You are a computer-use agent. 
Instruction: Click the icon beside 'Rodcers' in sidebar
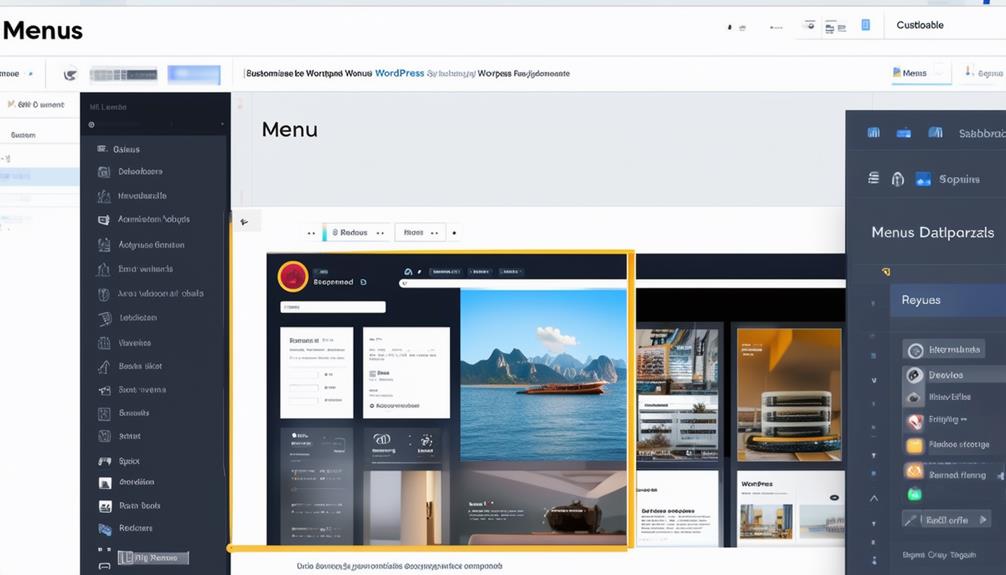[105, 529]
